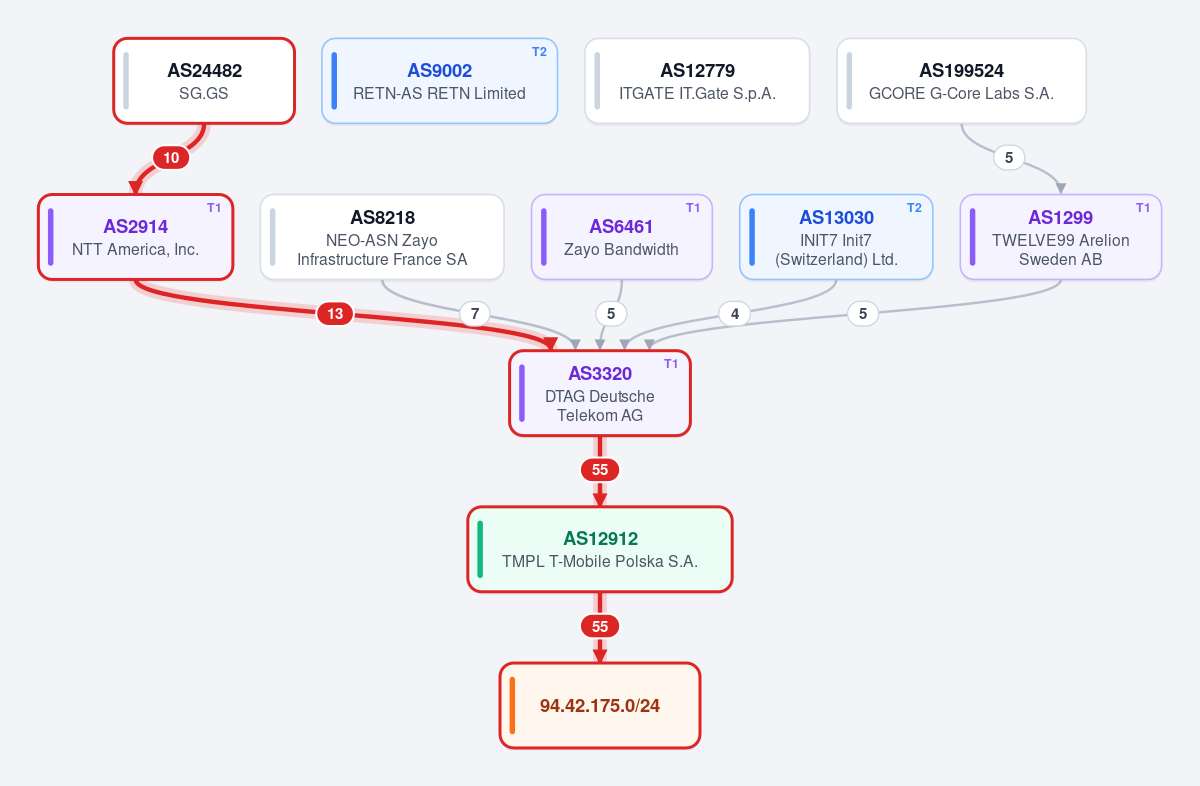1200x786 pixels.
Task: Click the AS6461 Zayo Bandwidth node
Action: 621,237
